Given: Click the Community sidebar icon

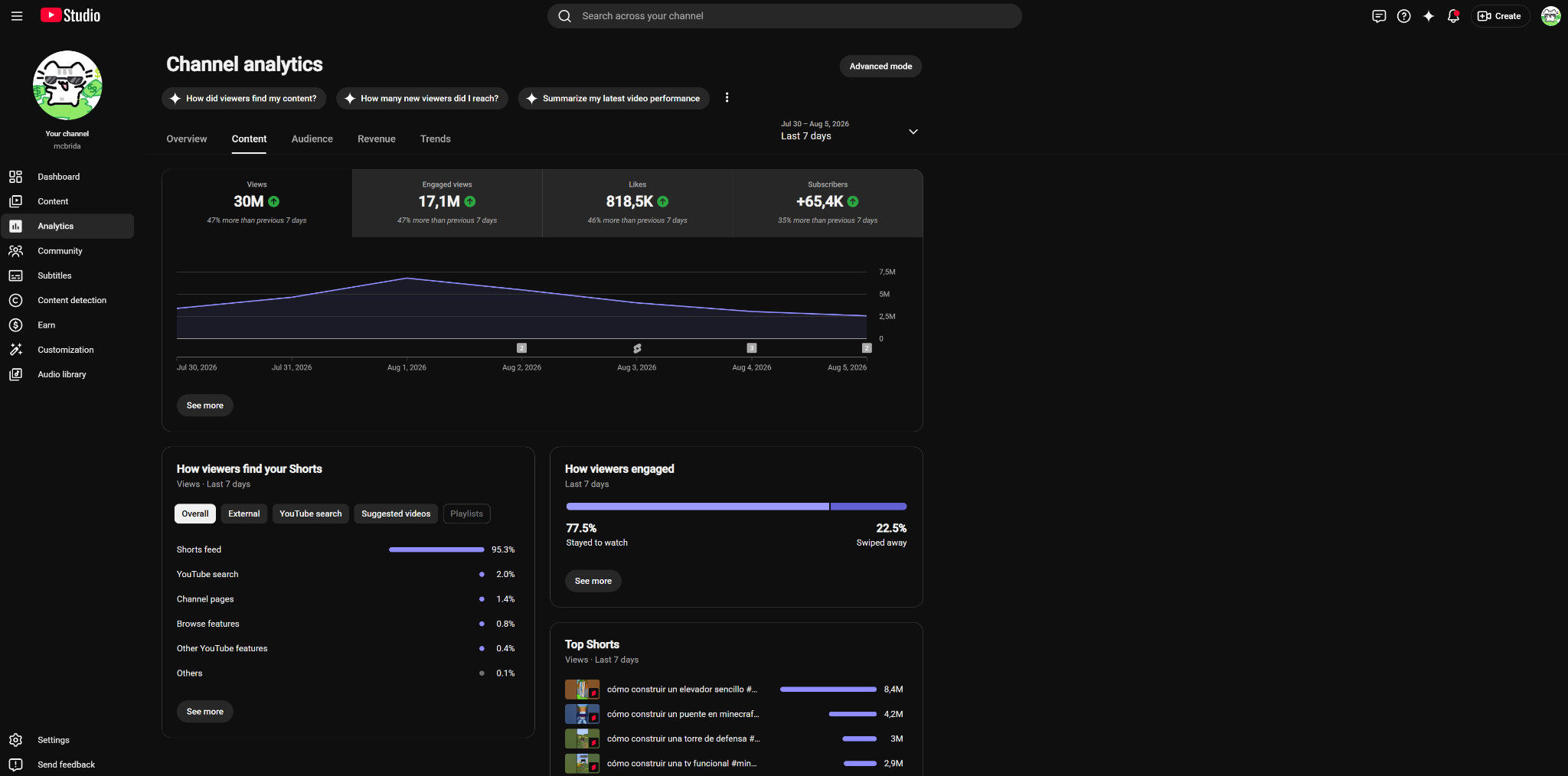Looking at the screenshot, I should point(15,251).
